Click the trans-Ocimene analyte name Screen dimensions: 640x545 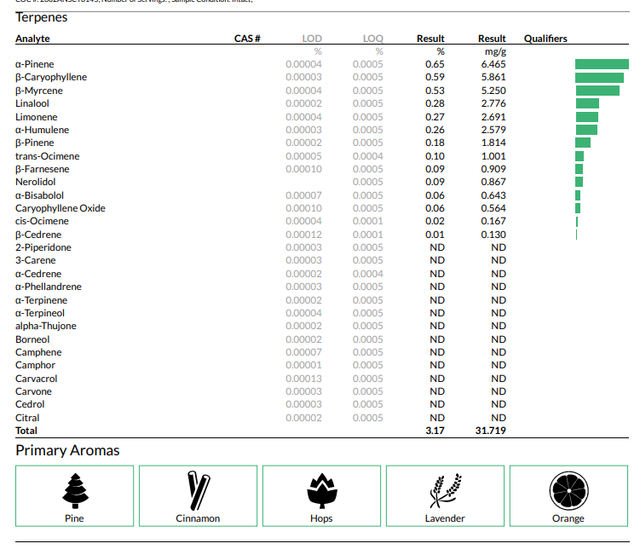point(47,156)
